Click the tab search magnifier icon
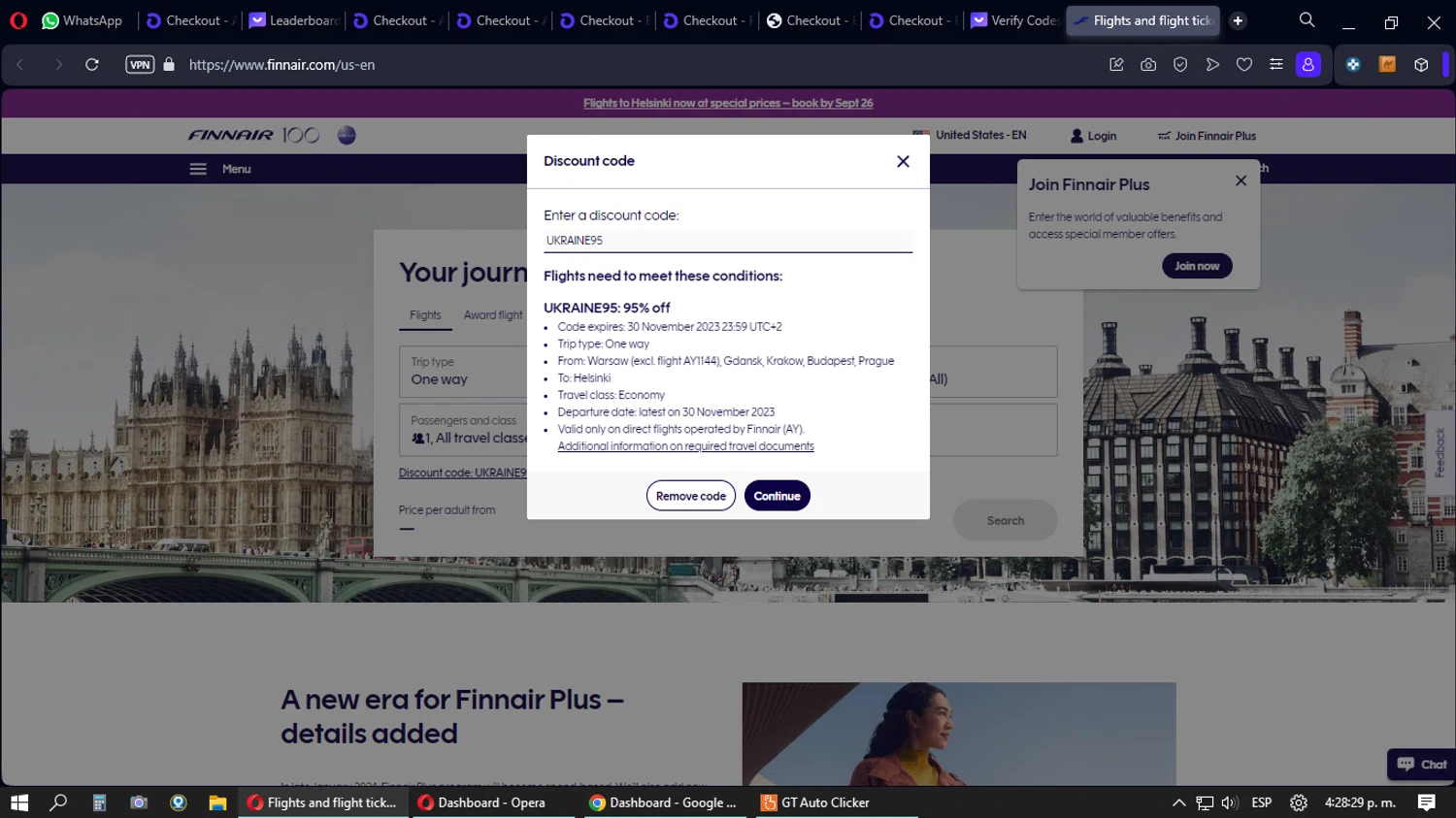1456x818 pixels. (x=1307, y=20)
